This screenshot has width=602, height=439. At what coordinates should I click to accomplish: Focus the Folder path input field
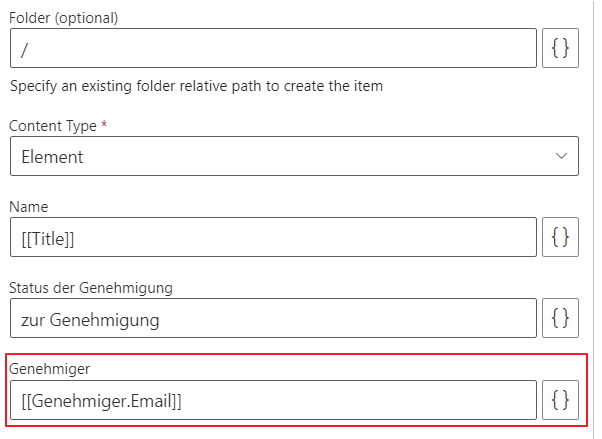point(273,48)
